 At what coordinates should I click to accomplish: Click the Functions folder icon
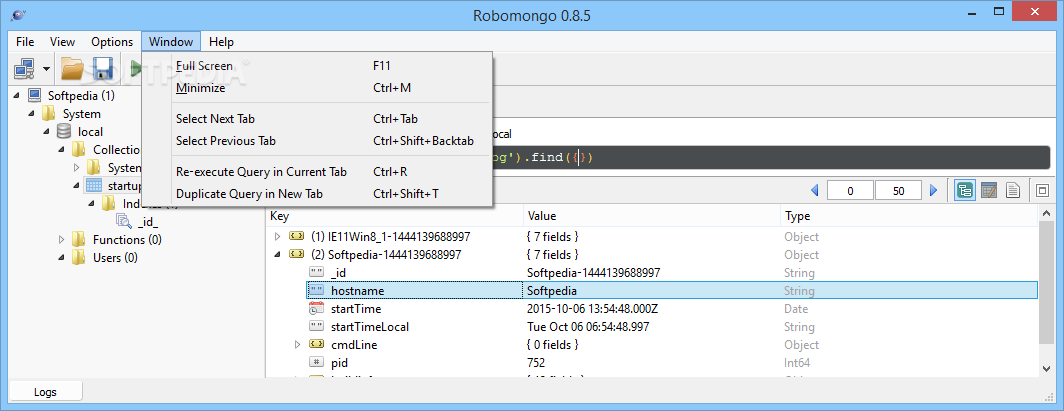click(x=79, y=239)
